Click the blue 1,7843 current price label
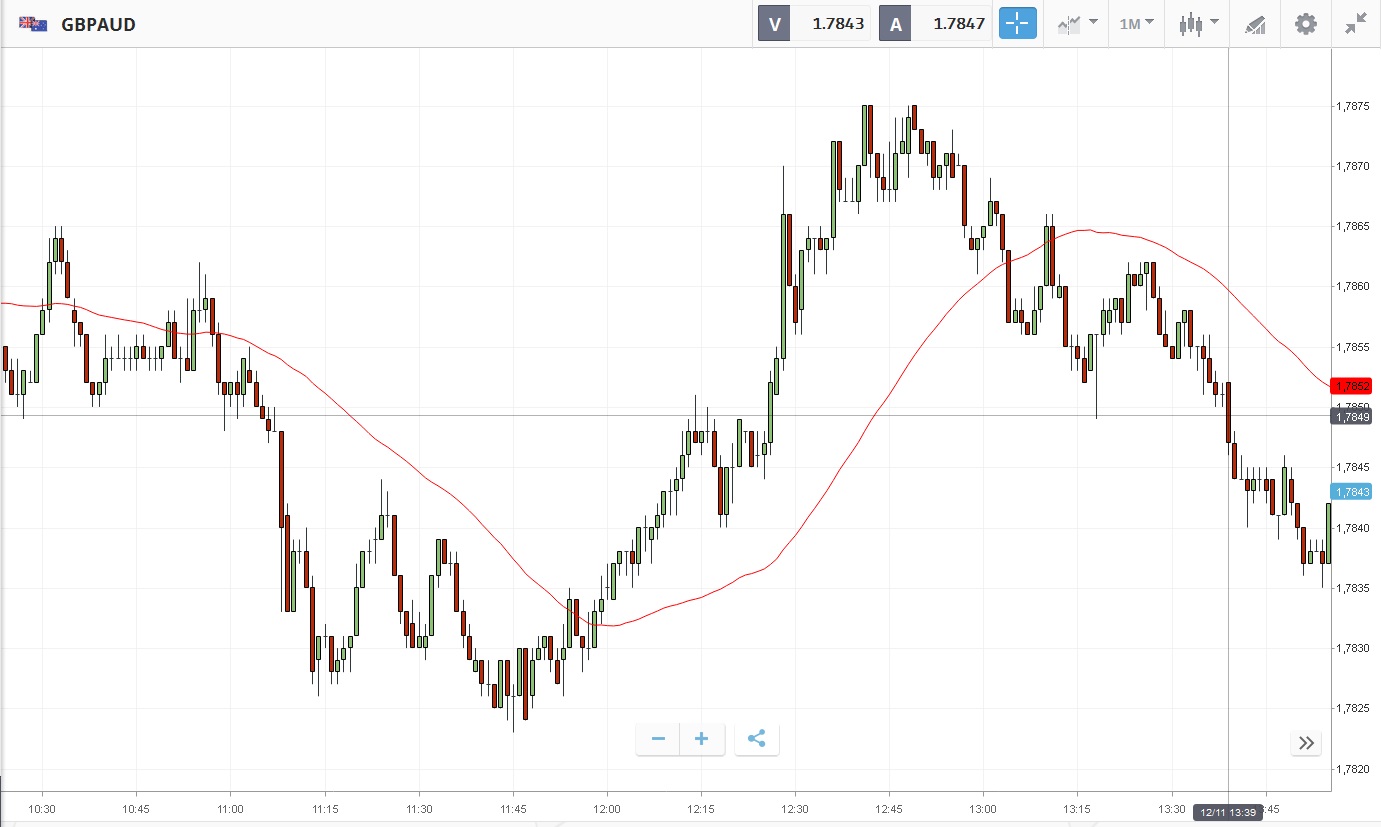 tap(1350, 491)
